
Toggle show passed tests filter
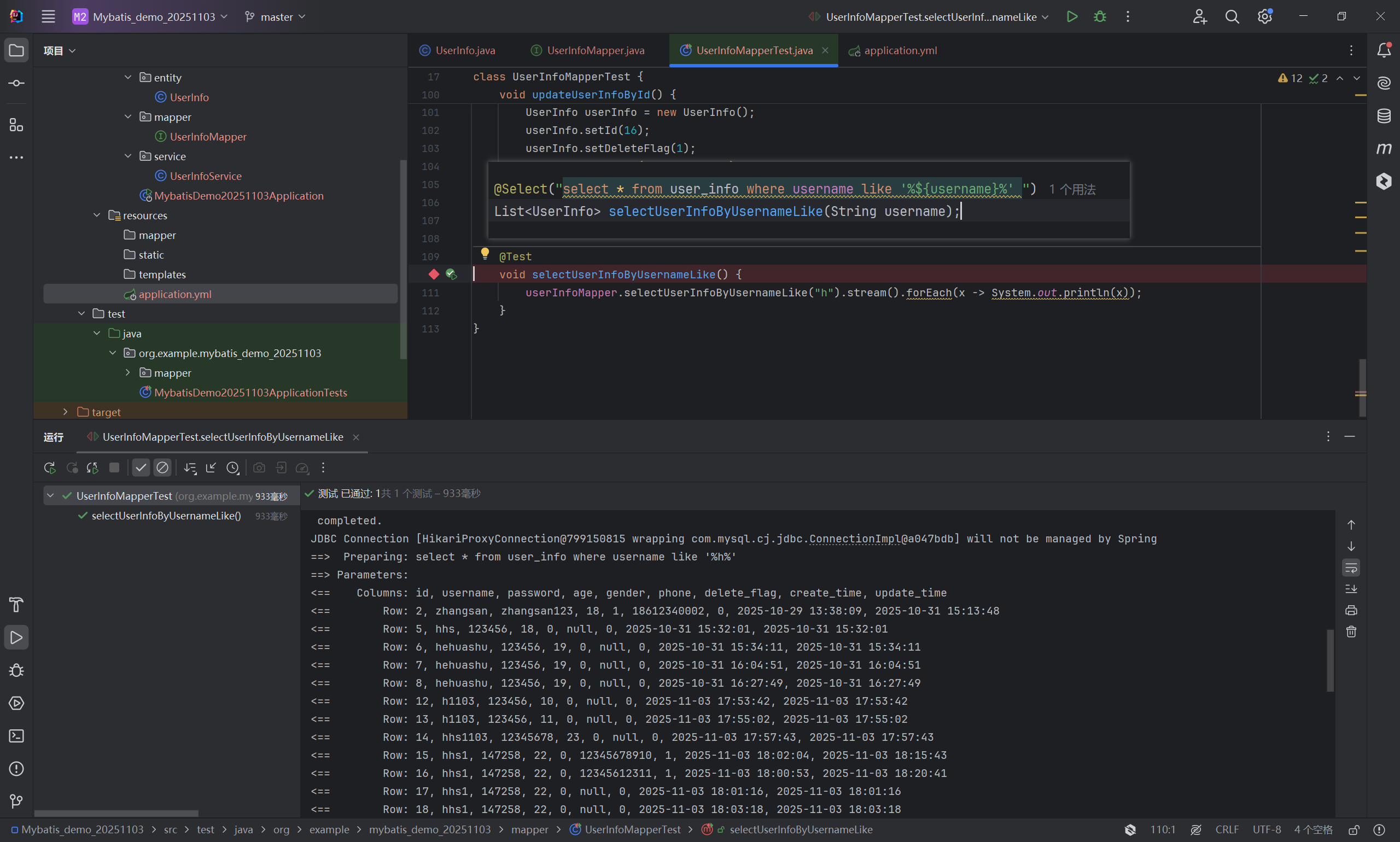pyautogui.click(x=141, y=467)
